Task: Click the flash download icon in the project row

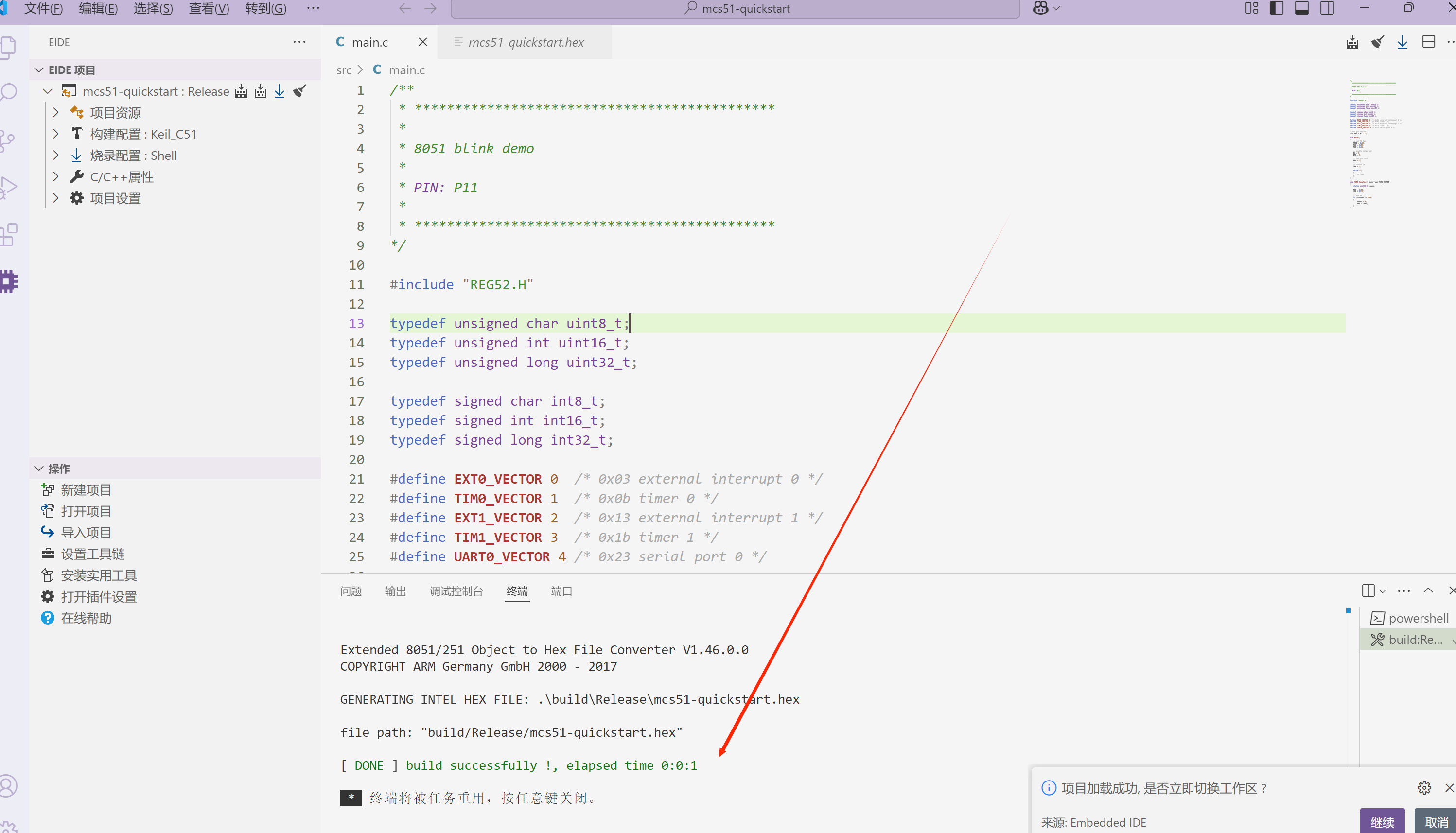Action: click(279, 91)
